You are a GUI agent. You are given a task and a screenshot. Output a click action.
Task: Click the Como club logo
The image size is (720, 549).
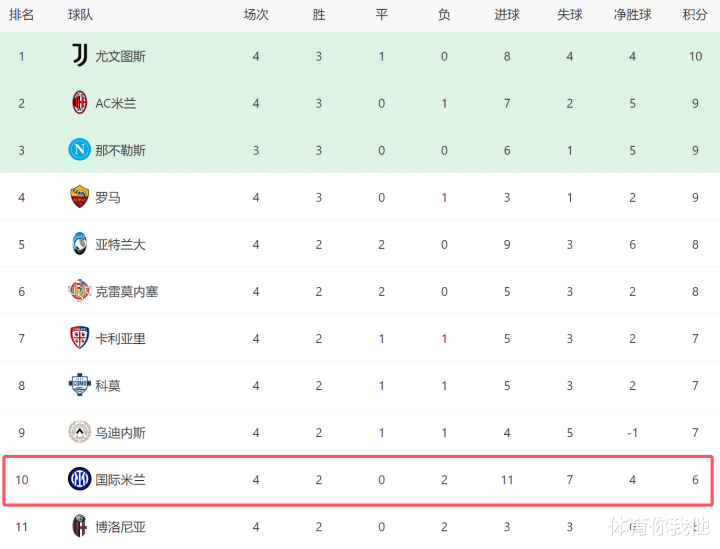point(80,385)
